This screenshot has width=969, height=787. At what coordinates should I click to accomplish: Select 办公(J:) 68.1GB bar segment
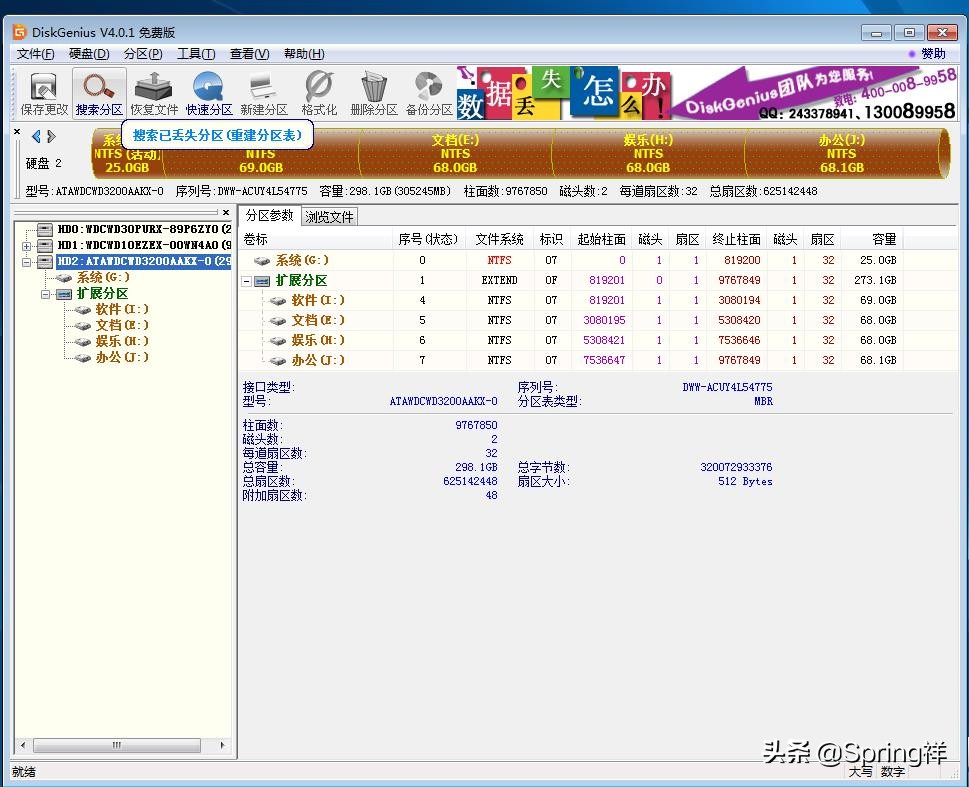pyautogui.click(x=842, y=153)
